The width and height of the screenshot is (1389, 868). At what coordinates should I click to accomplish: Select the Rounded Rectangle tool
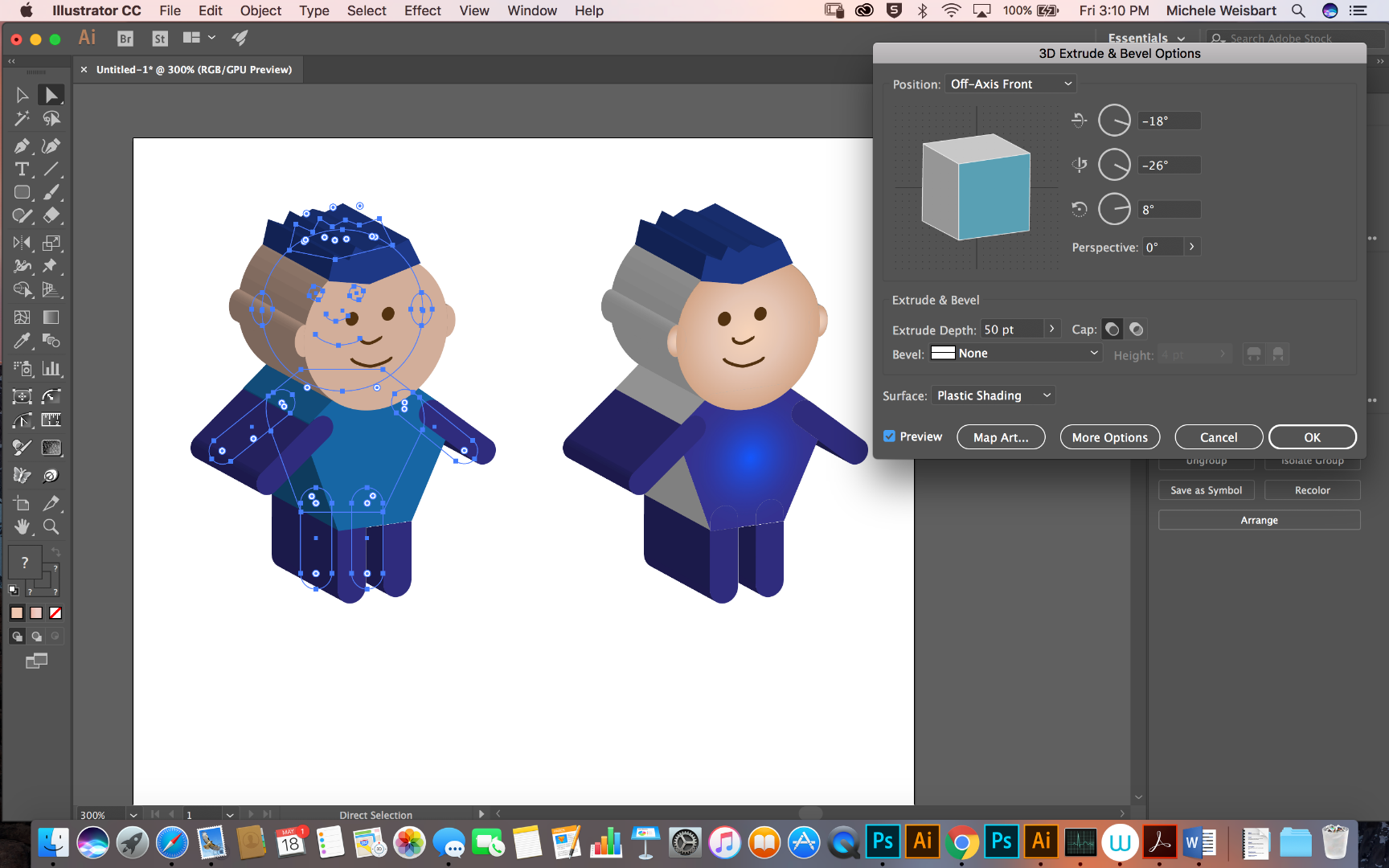tap(22, 193)
